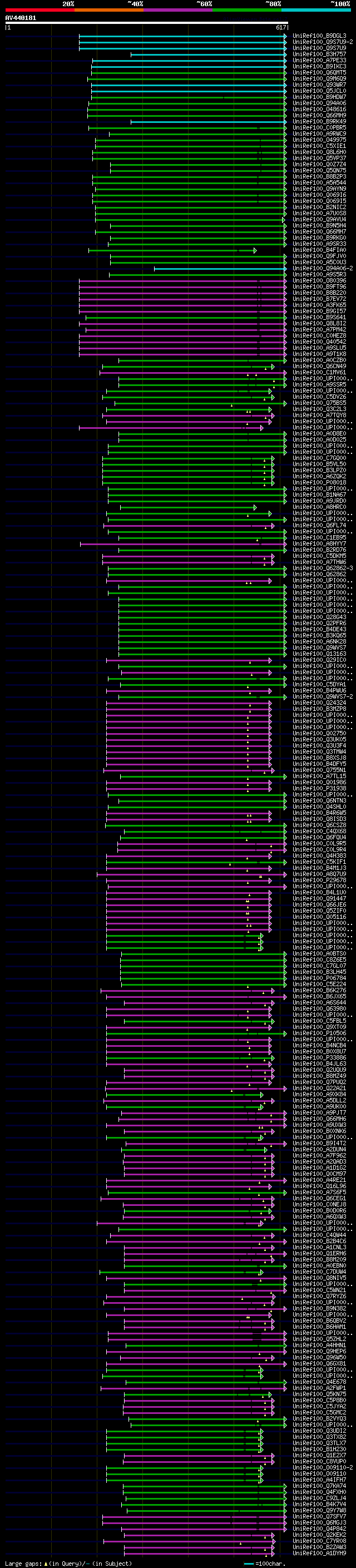Click the white query sequence bar below AV440181
Image resolution: width=356 pixels, height=1568 pixels.
click(x=147, y=22)
